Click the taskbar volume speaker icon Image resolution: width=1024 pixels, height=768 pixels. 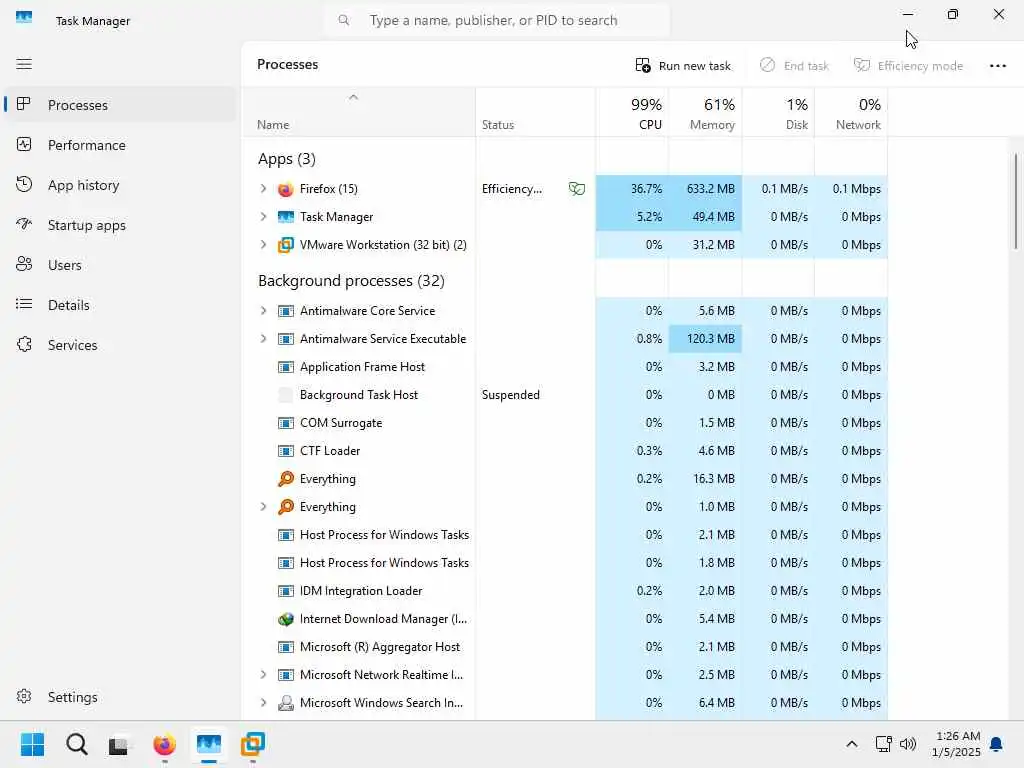(x=908, y=744)
